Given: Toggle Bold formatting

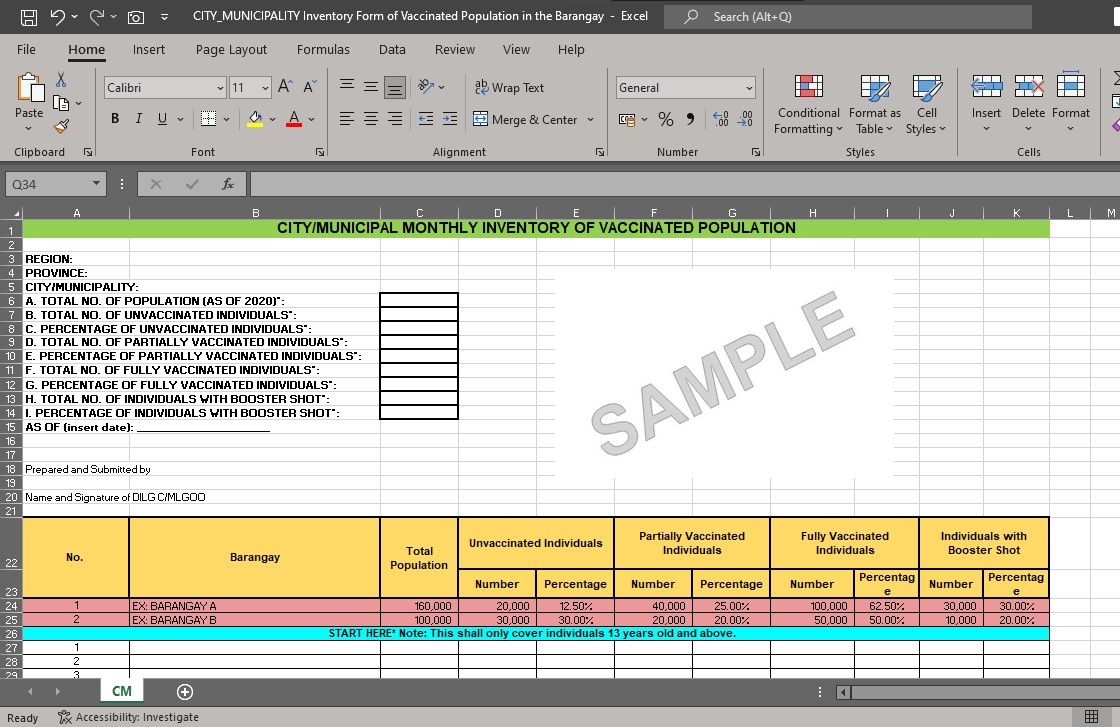Looking at the screenshot, I should click(115, 119).
